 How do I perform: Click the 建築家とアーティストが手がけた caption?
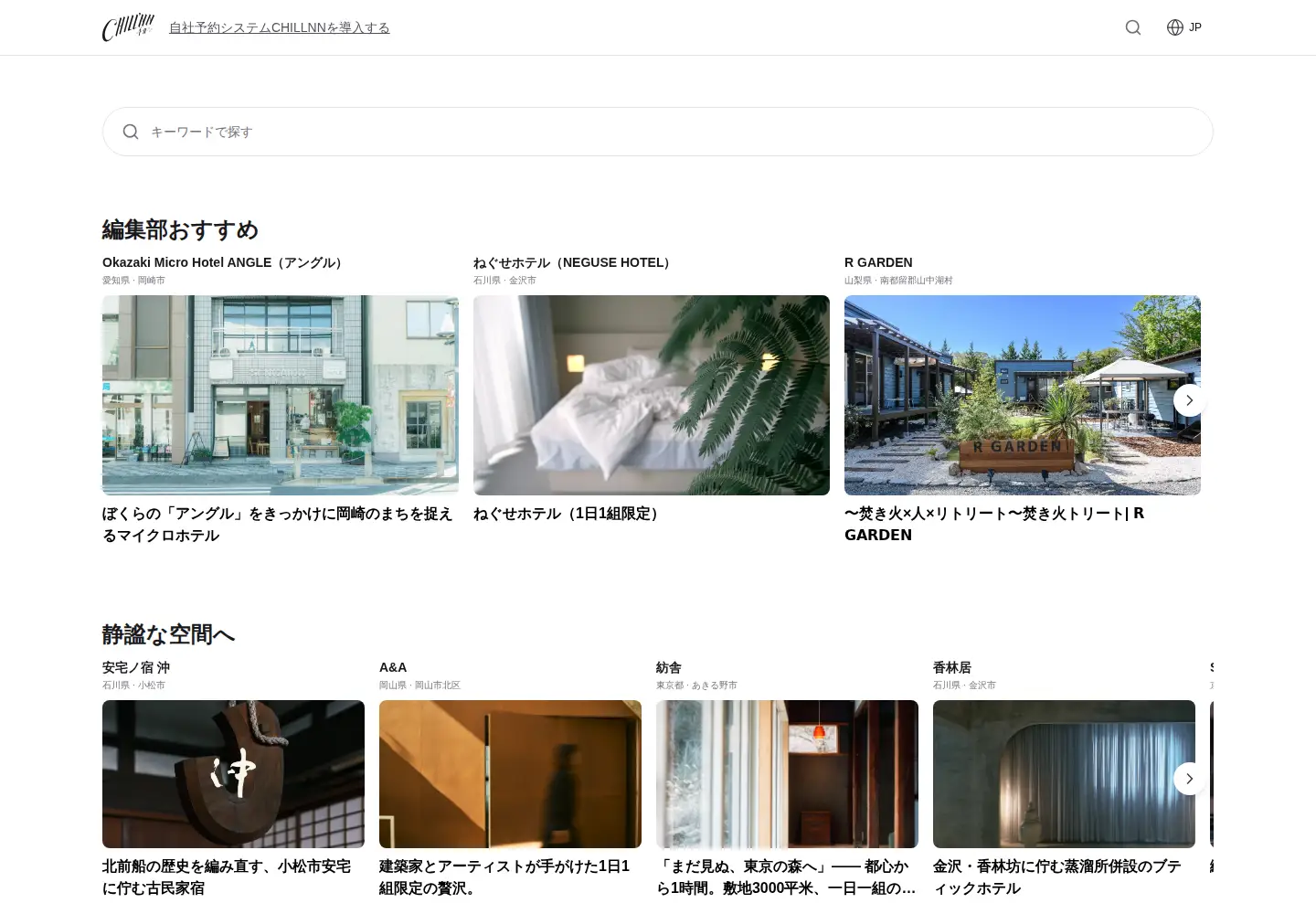coord(504,877)
